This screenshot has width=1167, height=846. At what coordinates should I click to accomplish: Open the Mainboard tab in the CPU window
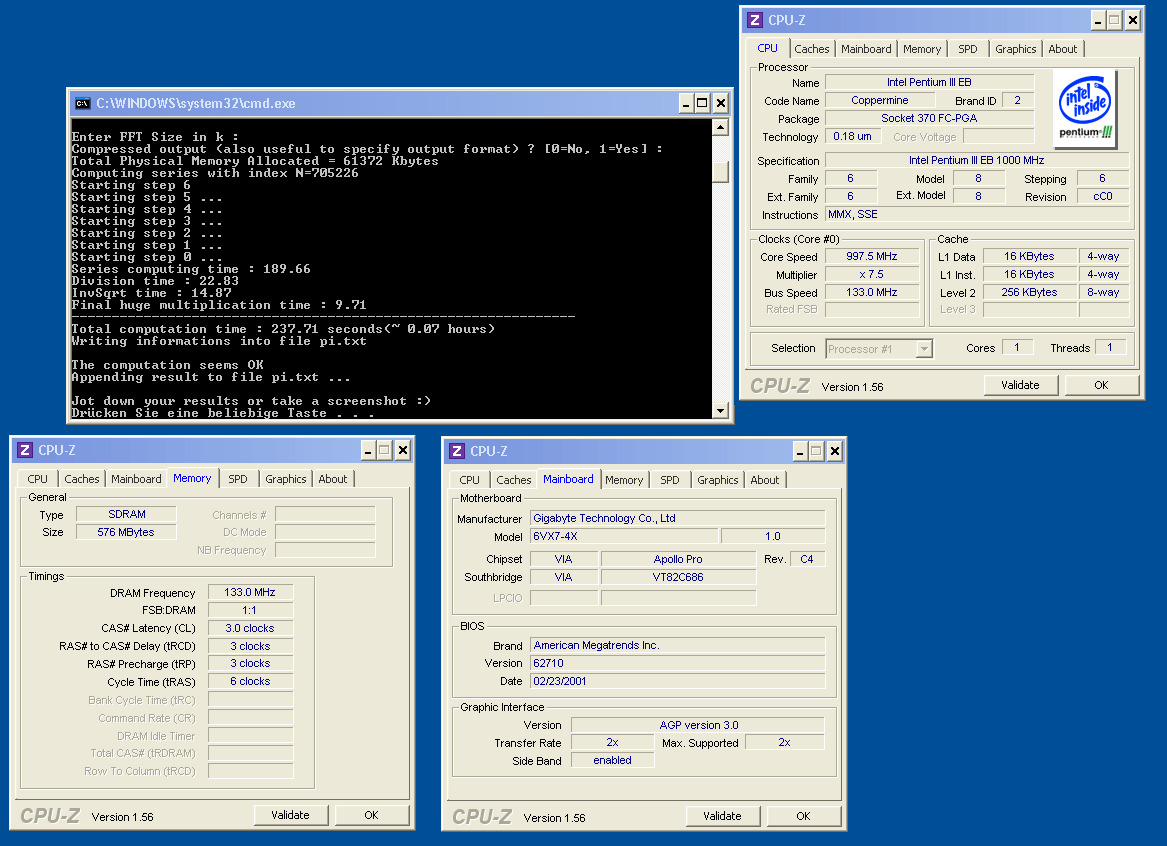pos(866,49)
